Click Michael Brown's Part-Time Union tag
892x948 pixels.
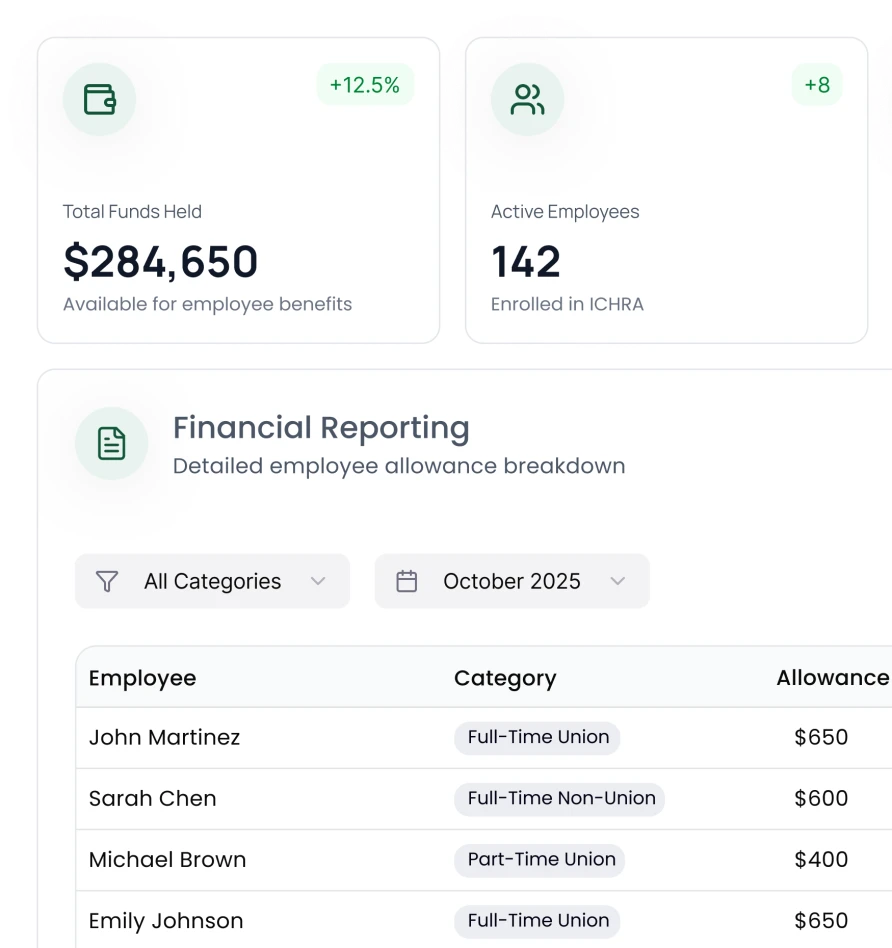coord(541,859)
